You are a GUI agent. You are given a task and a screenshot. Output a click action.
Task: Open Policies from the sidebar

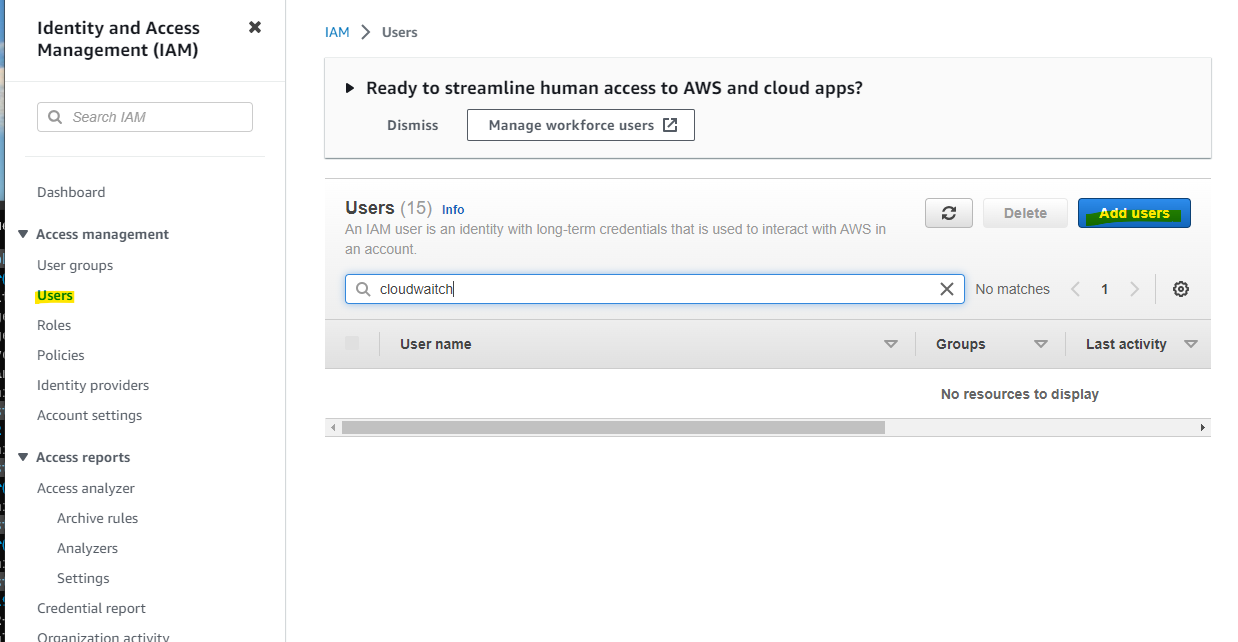tap(61, 355)
